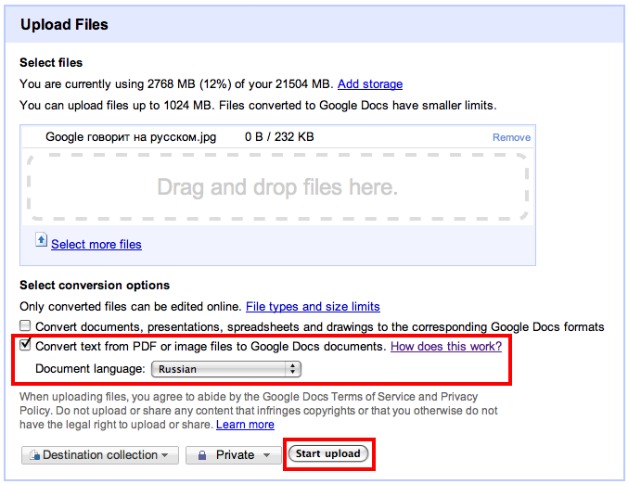
Task: Click the Drag and drop files here area
Action: click(278, 187)
